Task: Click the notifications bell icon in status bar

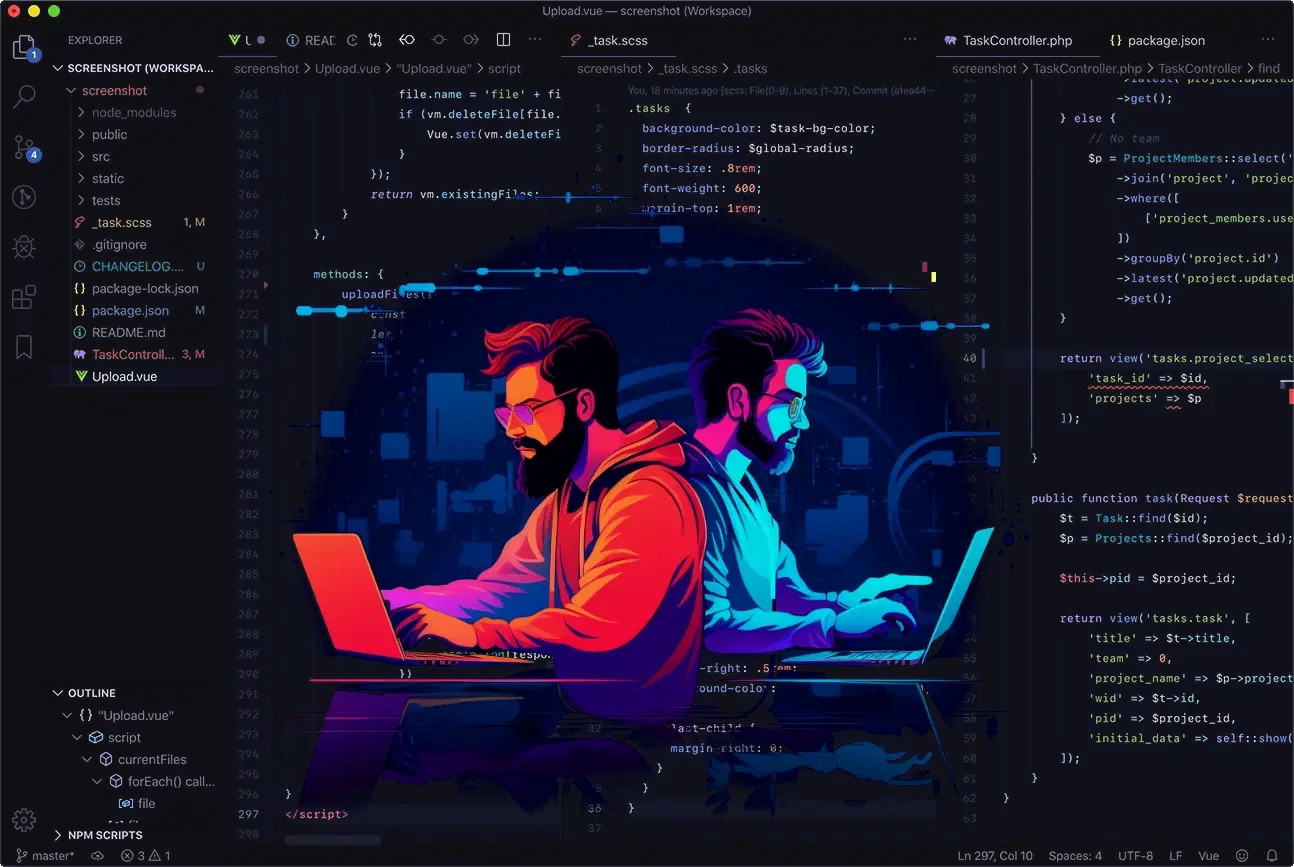Action: [1272, 856]
